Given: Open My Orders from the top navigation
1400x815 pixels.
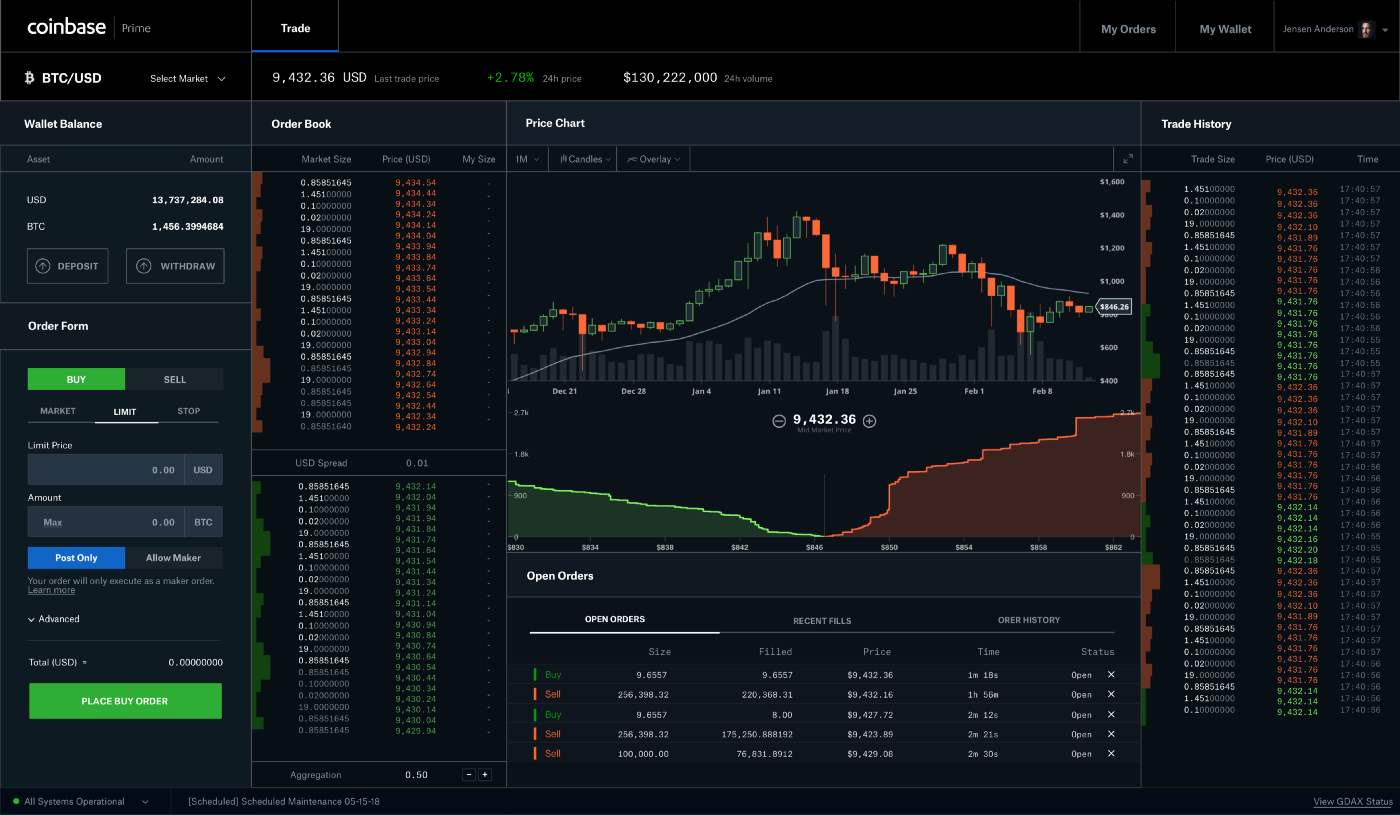Looking at the screenshot, I should pyautogui.click(x=1127, y=29).
